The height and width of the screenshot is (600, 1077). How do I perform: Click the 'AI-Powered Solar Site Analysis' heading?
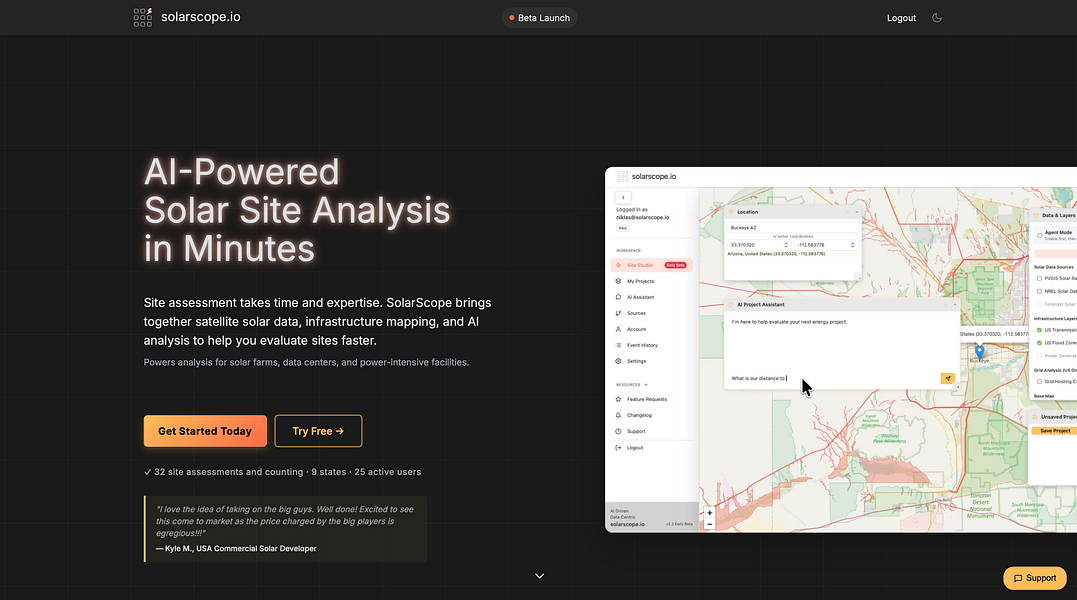click(x=297, y=210)
